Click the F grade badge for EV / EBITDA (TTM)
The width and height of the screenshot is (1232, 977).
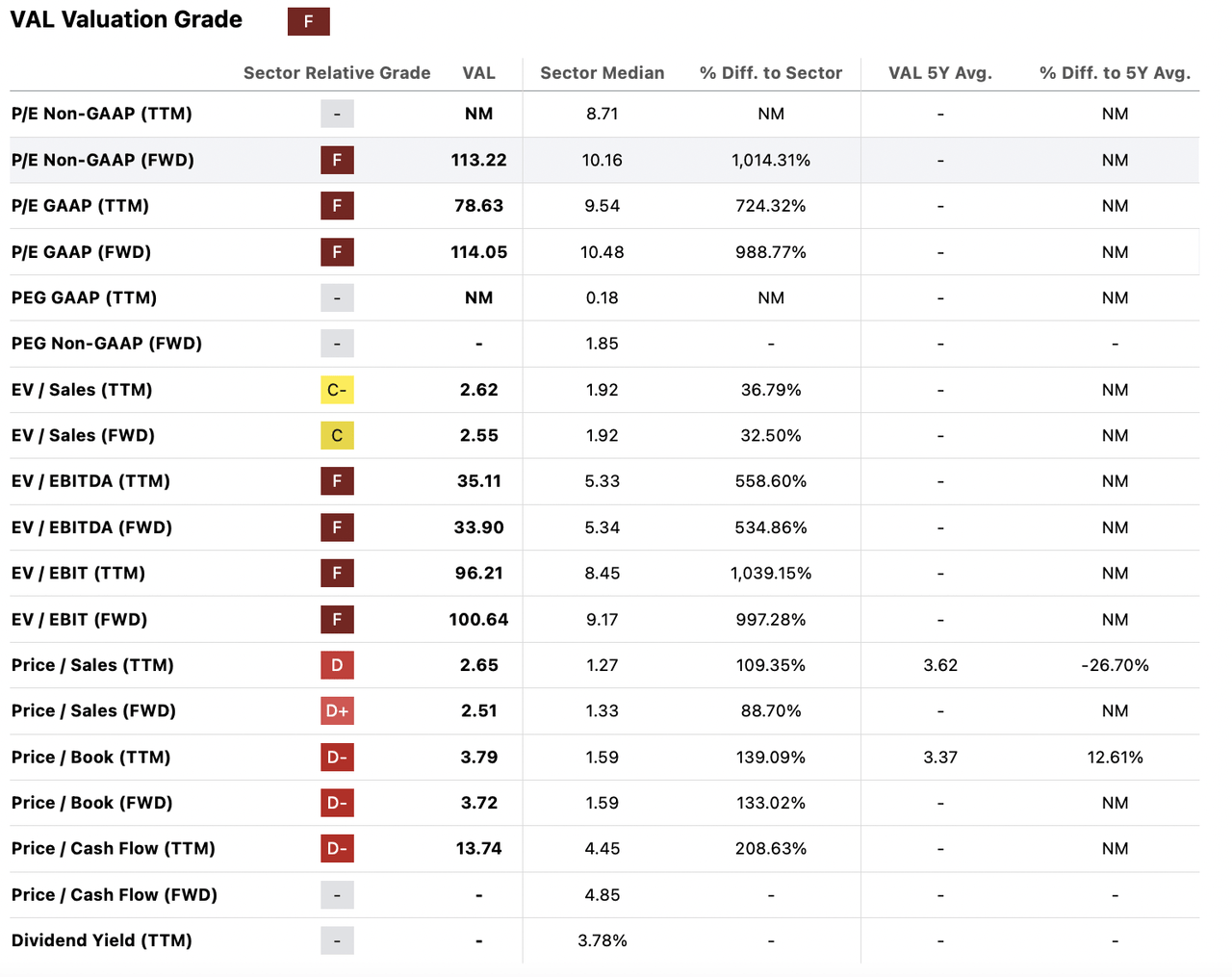[337, 481]
